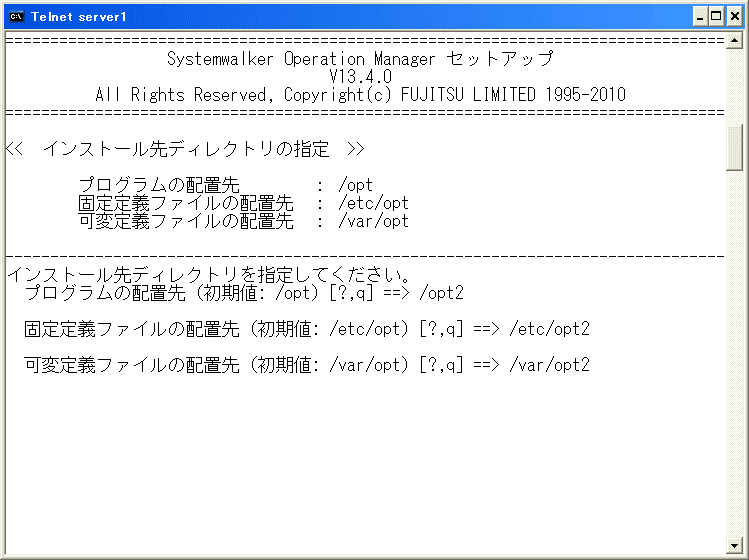Click the Systemwalker Operation Manager heading
The width and height of the screenshot is (749, 560).
pyautogui.click(x=360, y=59)
